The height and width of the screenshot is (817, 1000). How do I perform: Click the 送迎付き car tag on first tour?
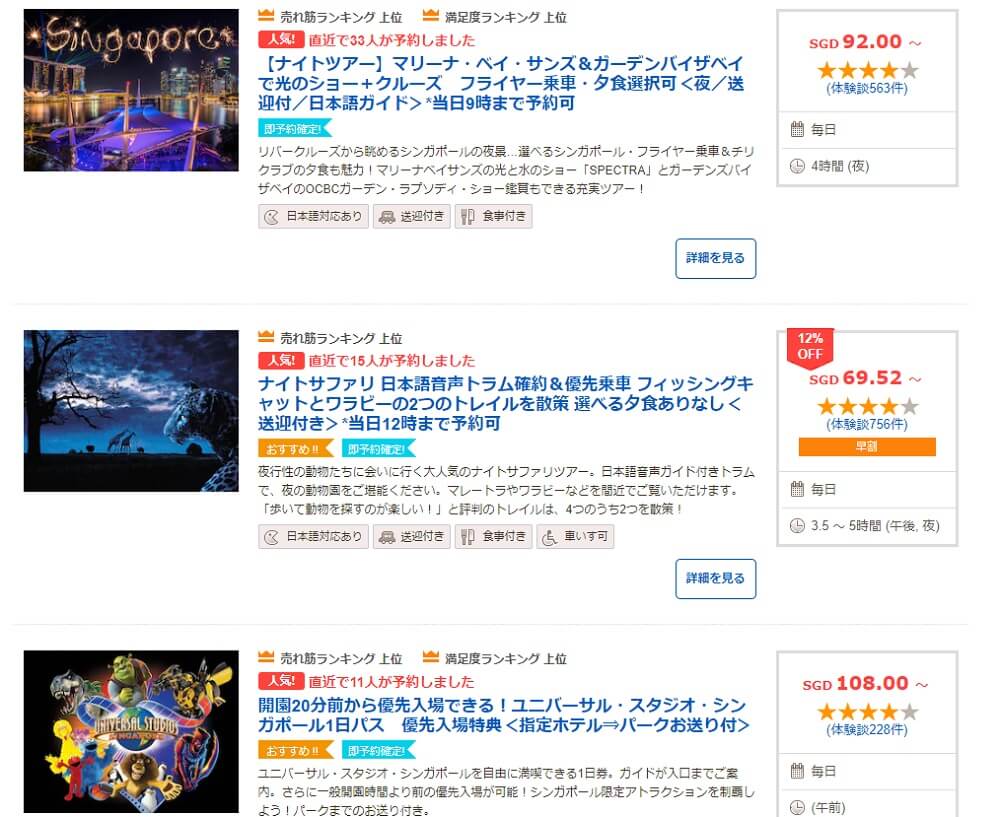click(412, 216)
